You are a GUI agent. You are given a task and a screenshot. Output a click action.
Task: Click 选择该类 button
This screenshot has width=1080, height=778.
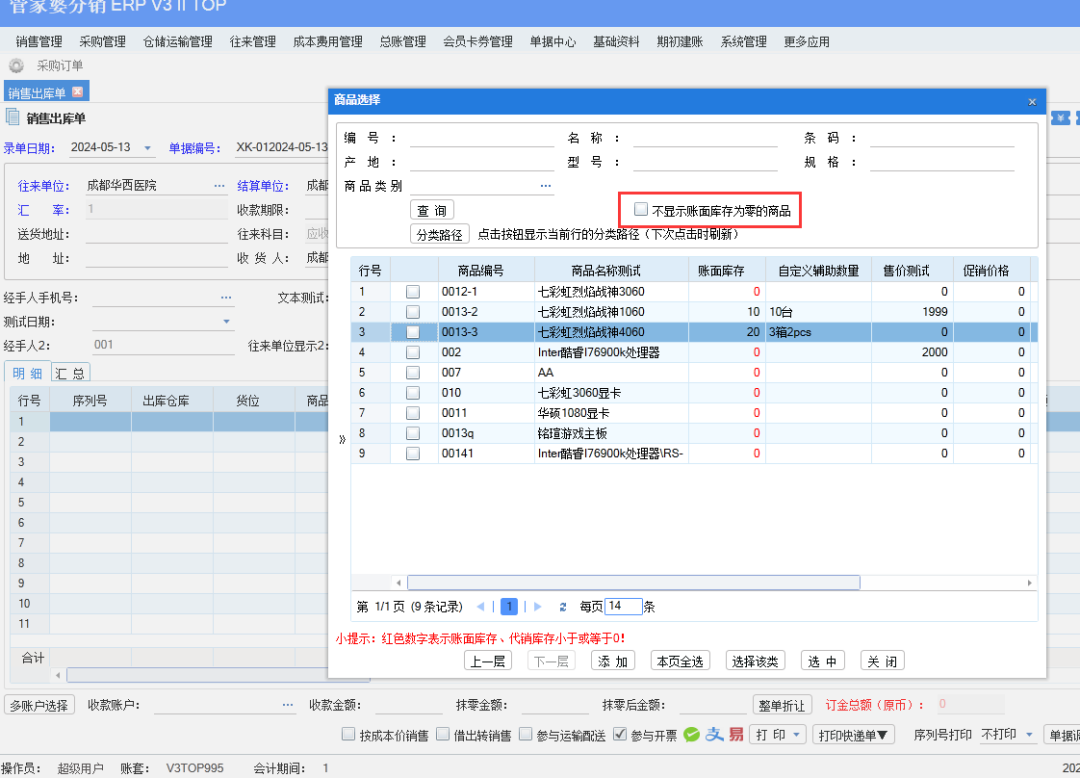[756, 661]
